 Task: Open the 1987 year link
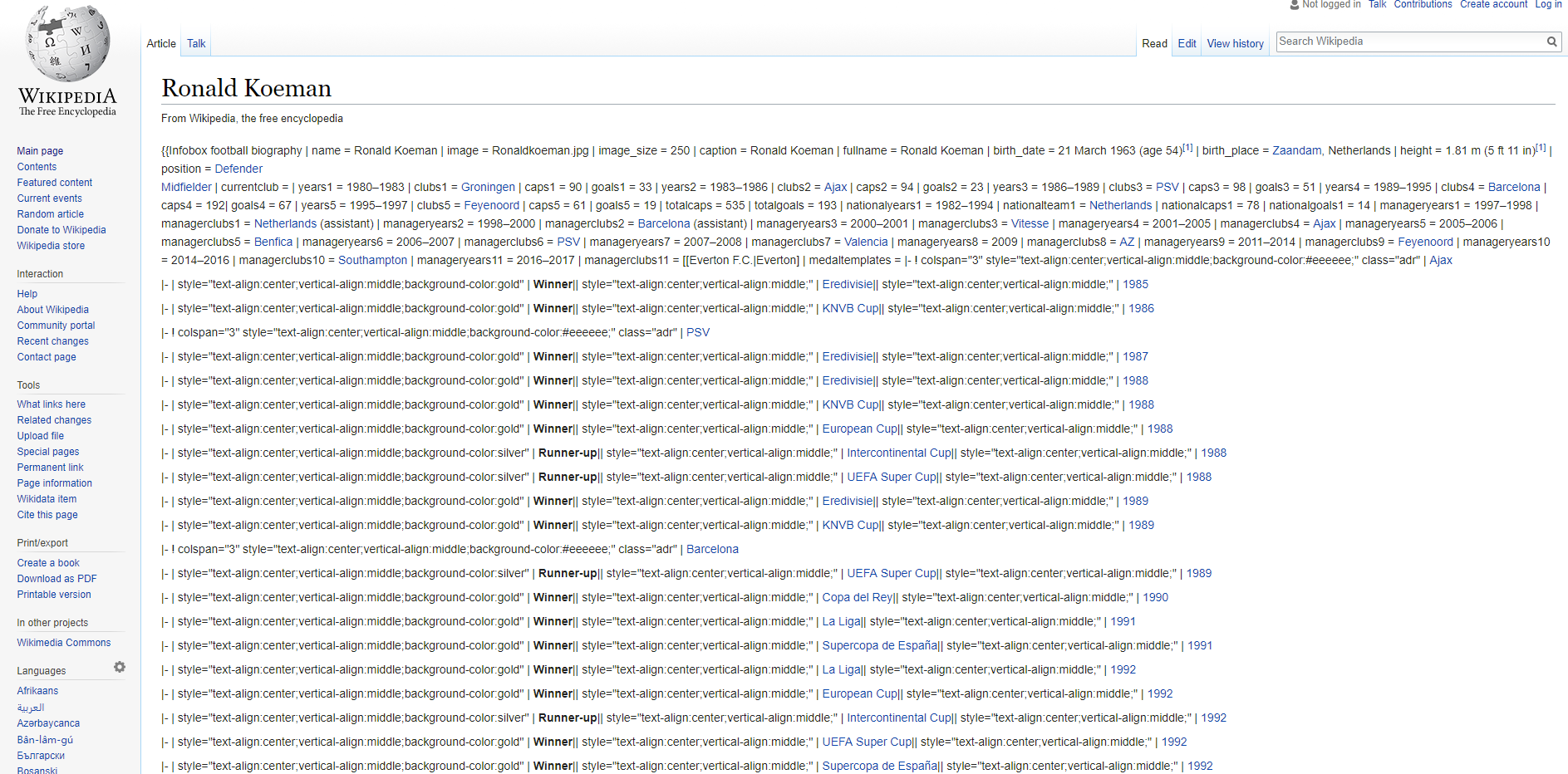tap(1135, 356)
